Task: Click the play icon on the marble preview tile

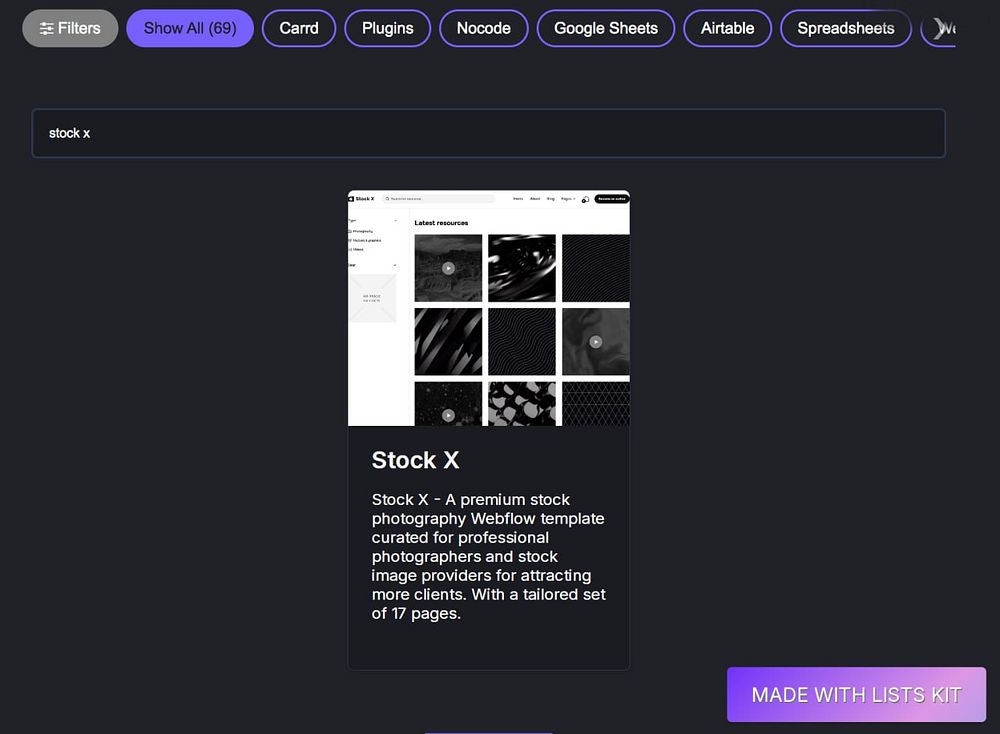Action: point(596,342)
